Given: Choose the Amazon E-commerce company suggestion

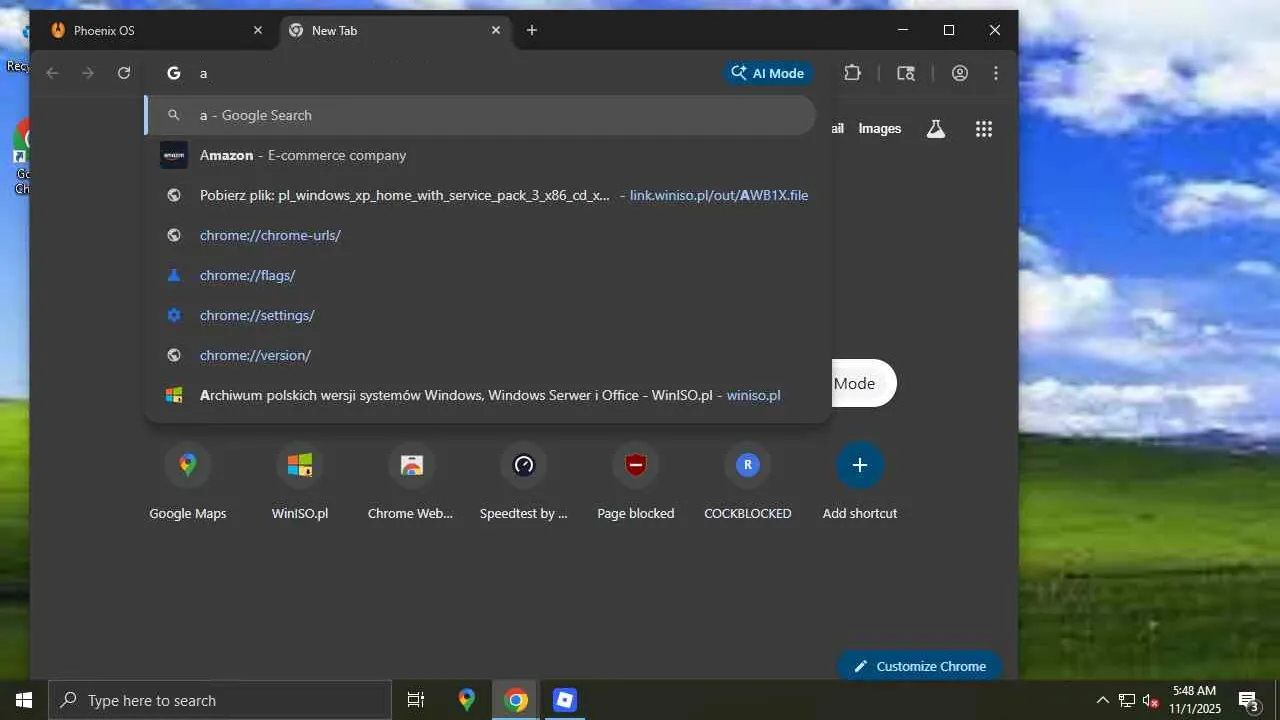Looking at the screenshot, I should (x=480, y=155).
